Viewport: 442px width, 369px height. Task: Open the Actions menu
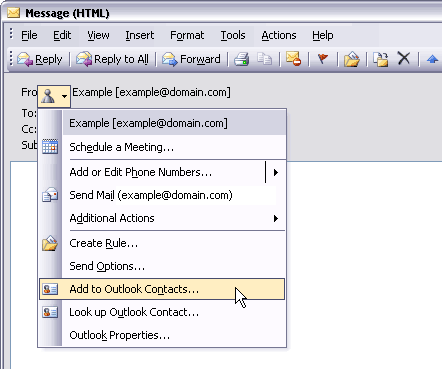click(279, 35)
